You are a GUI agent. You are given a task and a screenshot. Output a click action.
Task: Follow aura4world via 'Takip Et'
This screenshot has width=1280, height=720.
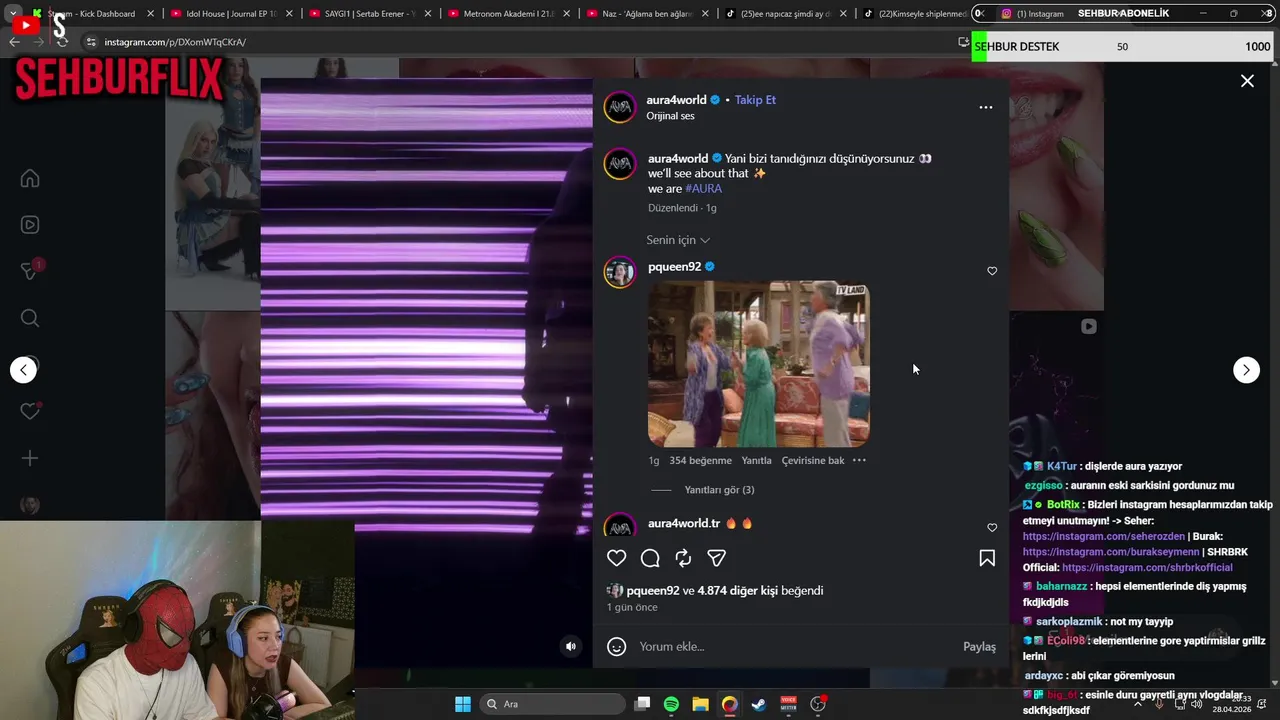point(755,100)
